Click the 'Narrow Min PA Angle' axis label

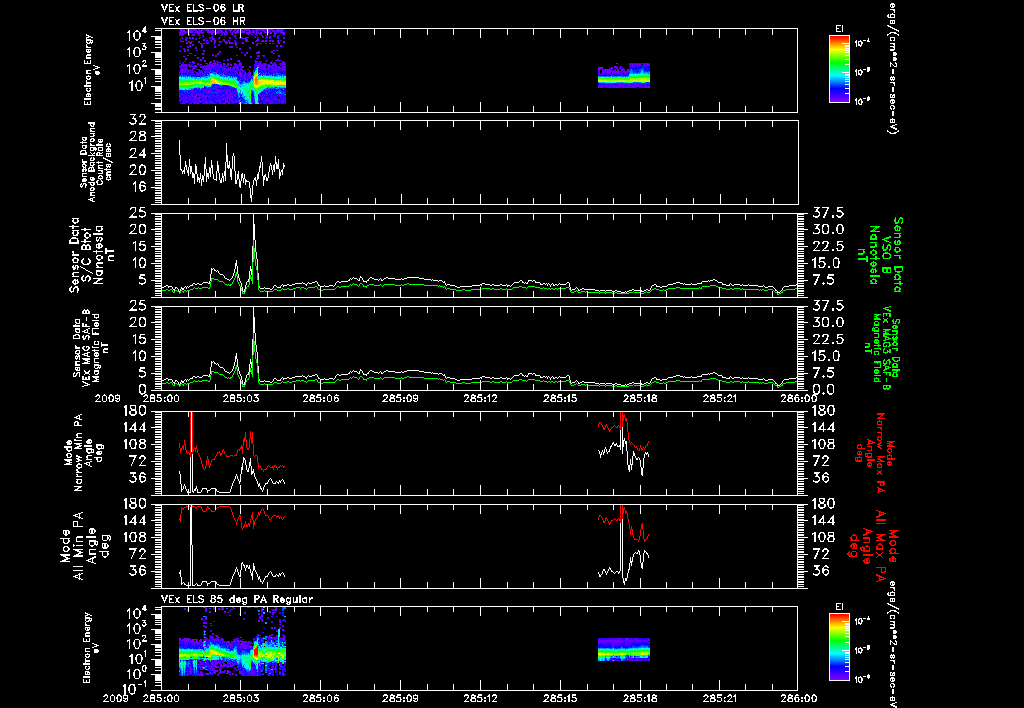pos(82,453)
